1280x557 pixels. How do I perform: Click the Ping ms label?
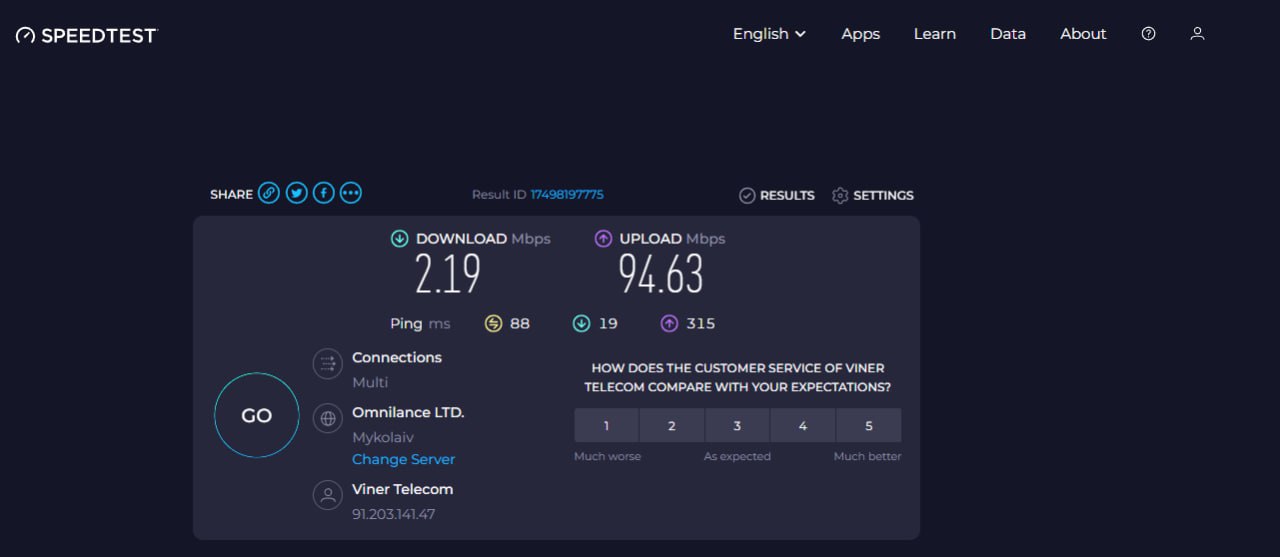pos(420,323)
